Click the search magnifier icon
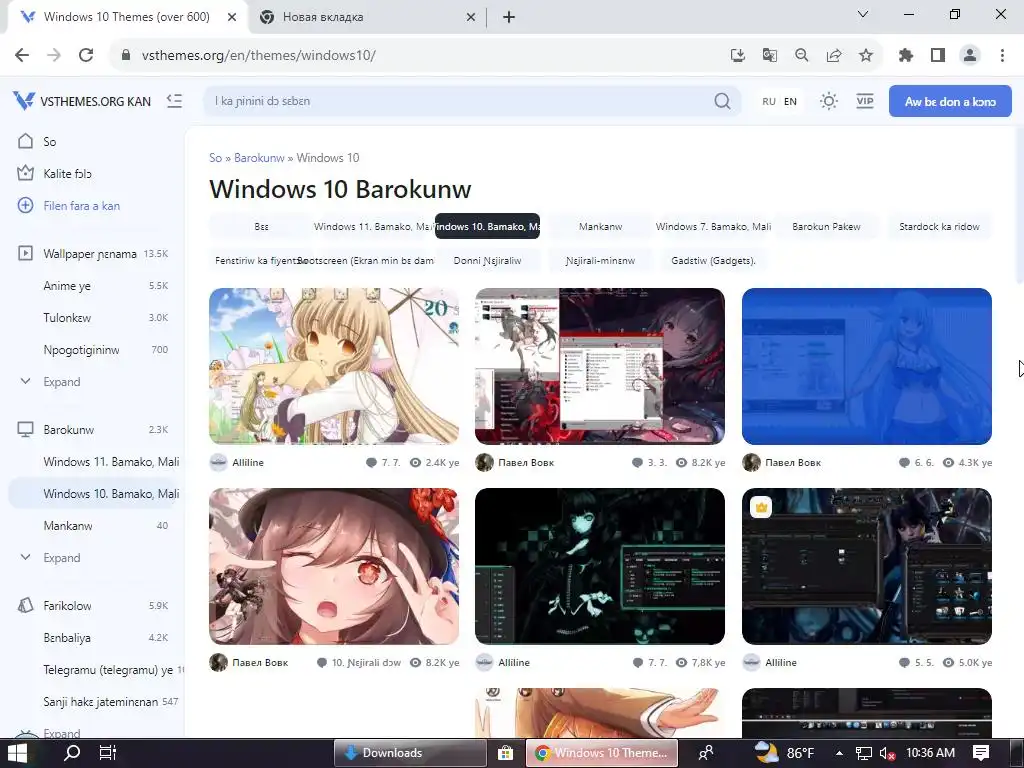This screenshot has width=1024, height=768. (722, 101)
